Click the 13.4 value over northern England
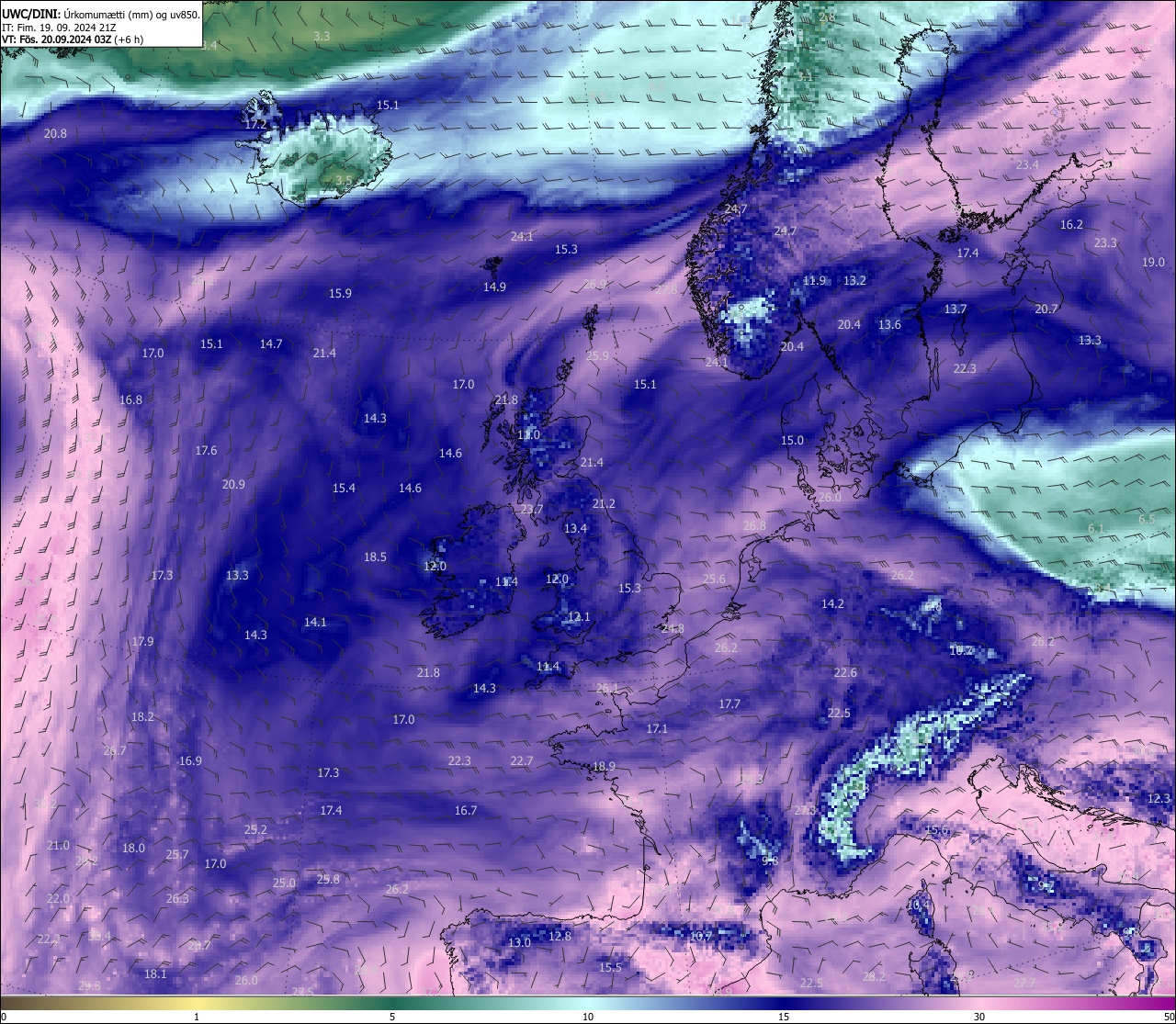The image size is (1176, 1024). 575,528
